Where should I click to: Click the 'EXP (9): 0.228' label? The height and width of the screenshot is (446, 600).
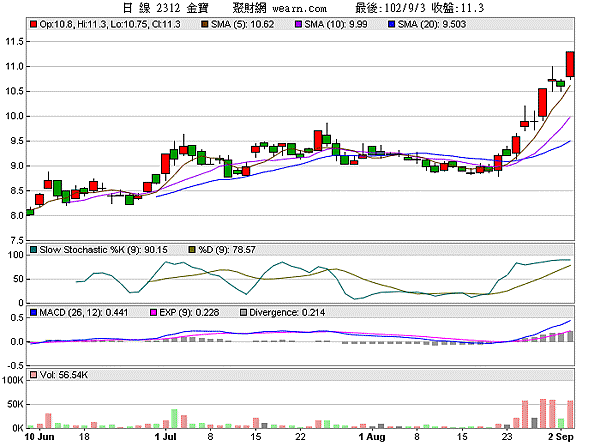[189, 313]
